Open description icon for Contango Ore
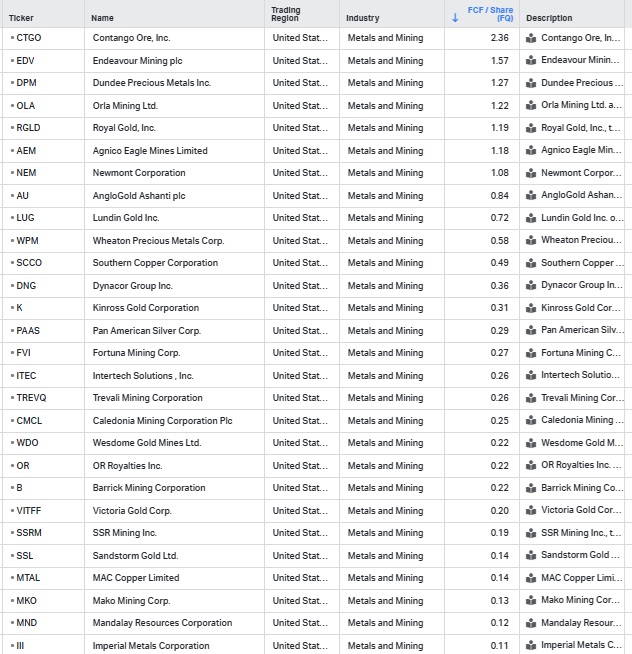Image resolution: width=632 pixels, height=654 pixels. 531,38
